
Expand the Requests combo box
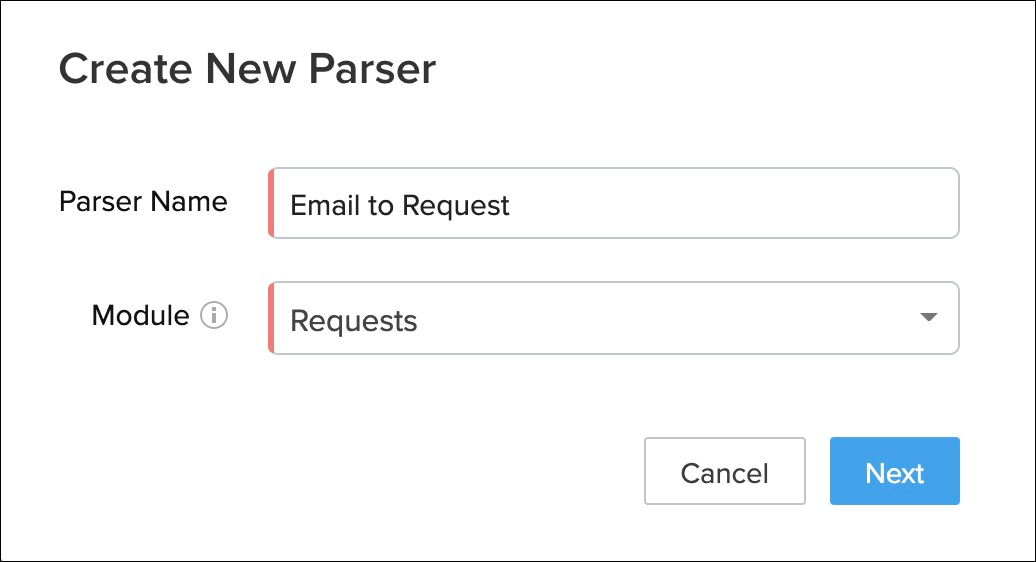(x=614, y=318)
